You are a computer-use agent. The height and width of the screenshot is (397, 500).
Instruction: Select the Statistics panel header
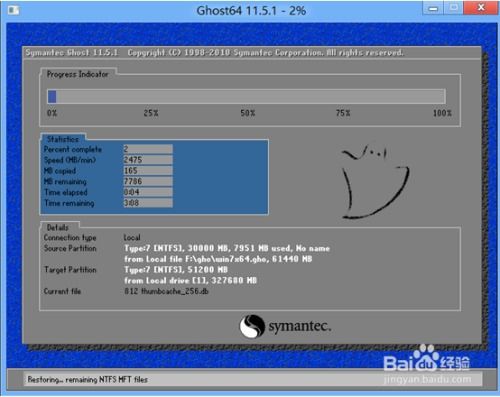click(x=63, y=139)
